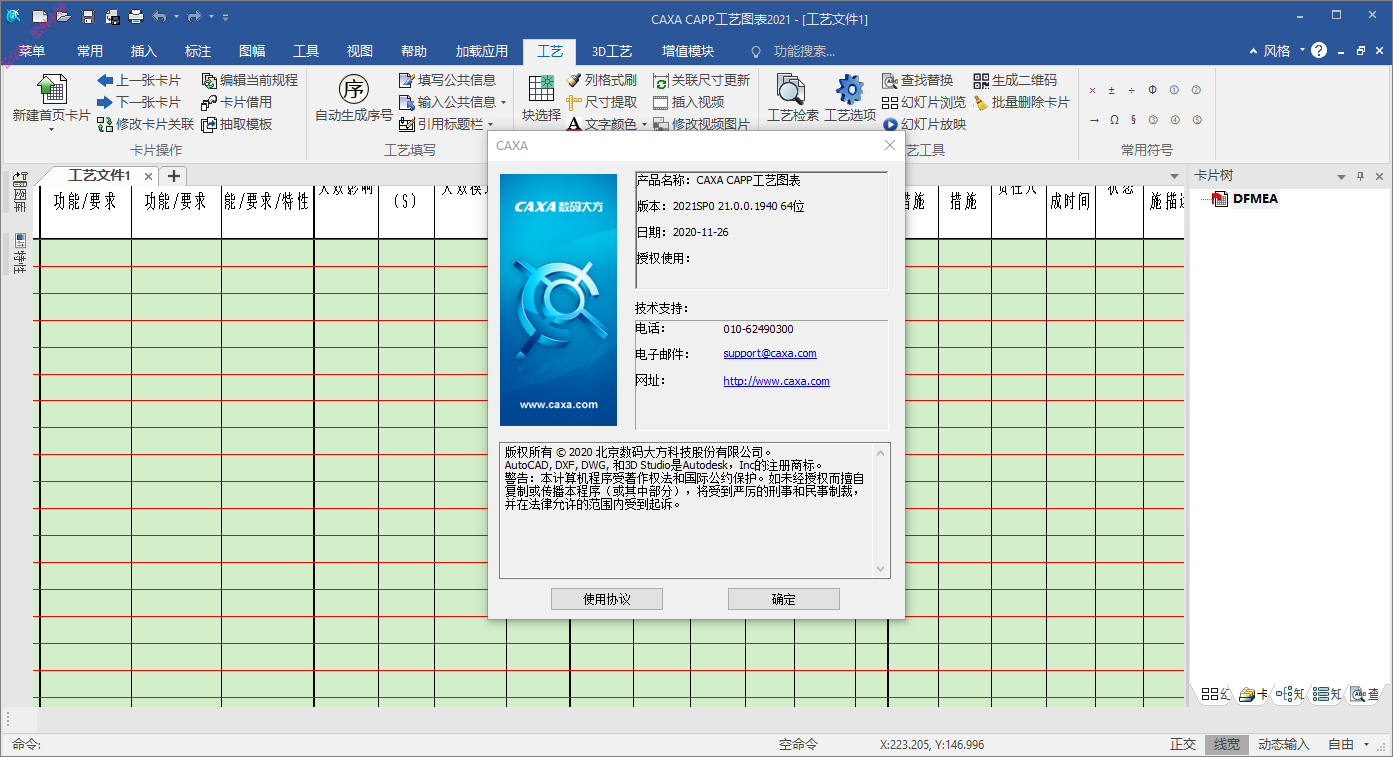
Task: Go to previous card 上一张卡片
Action: click(x=139, y=80)
